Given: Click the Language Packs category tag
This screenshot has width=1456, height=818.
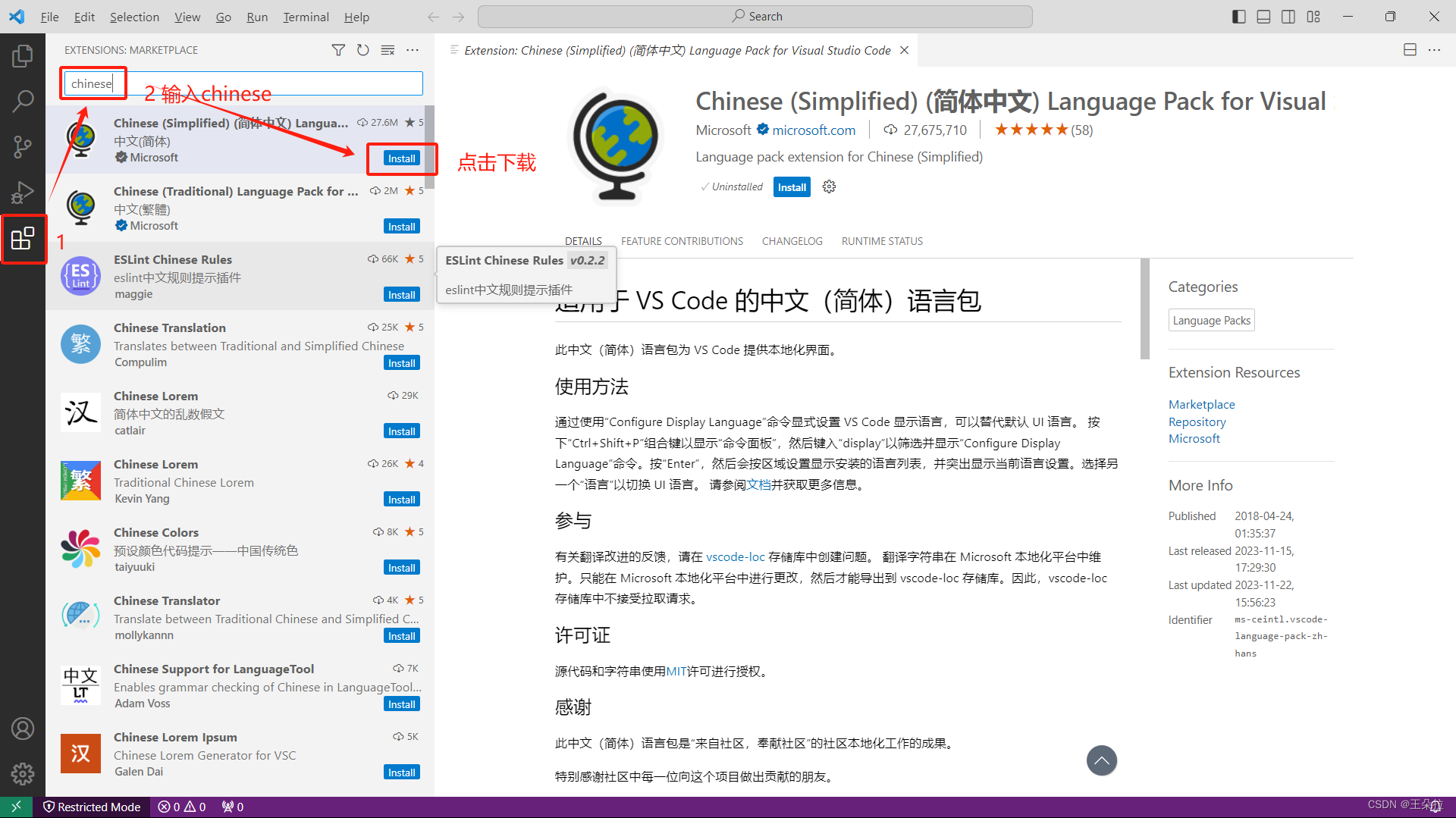Looking at the screenshot, I should 1211,320.
